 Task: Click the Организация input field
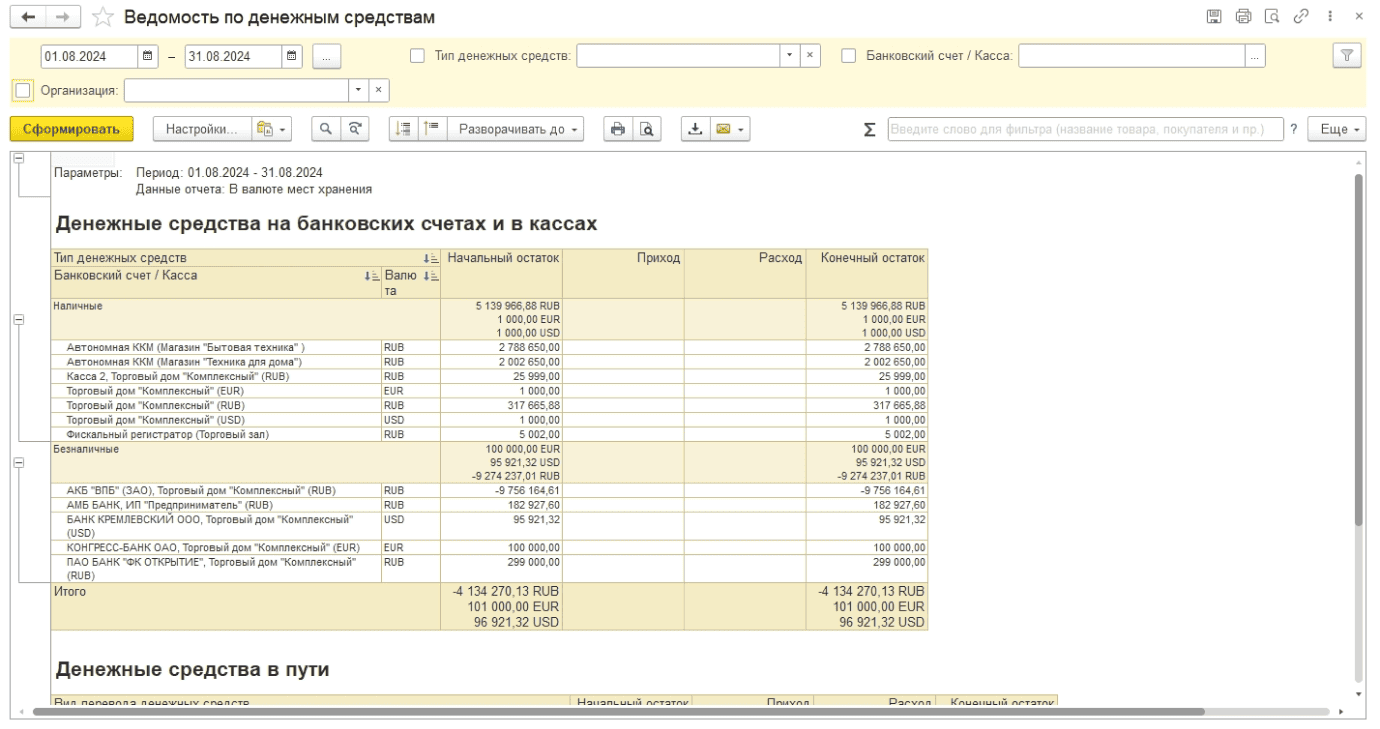[x=237, y=90]
